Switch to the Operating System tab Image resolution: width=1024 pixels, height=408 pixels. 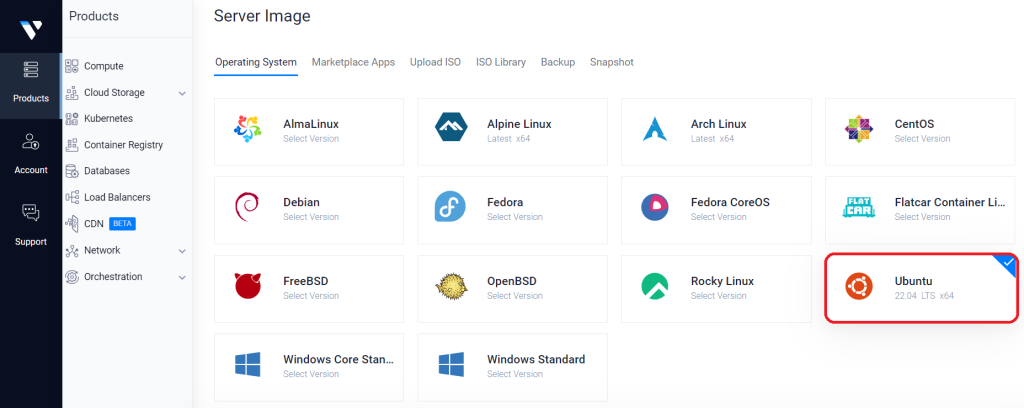coord(256,63)
